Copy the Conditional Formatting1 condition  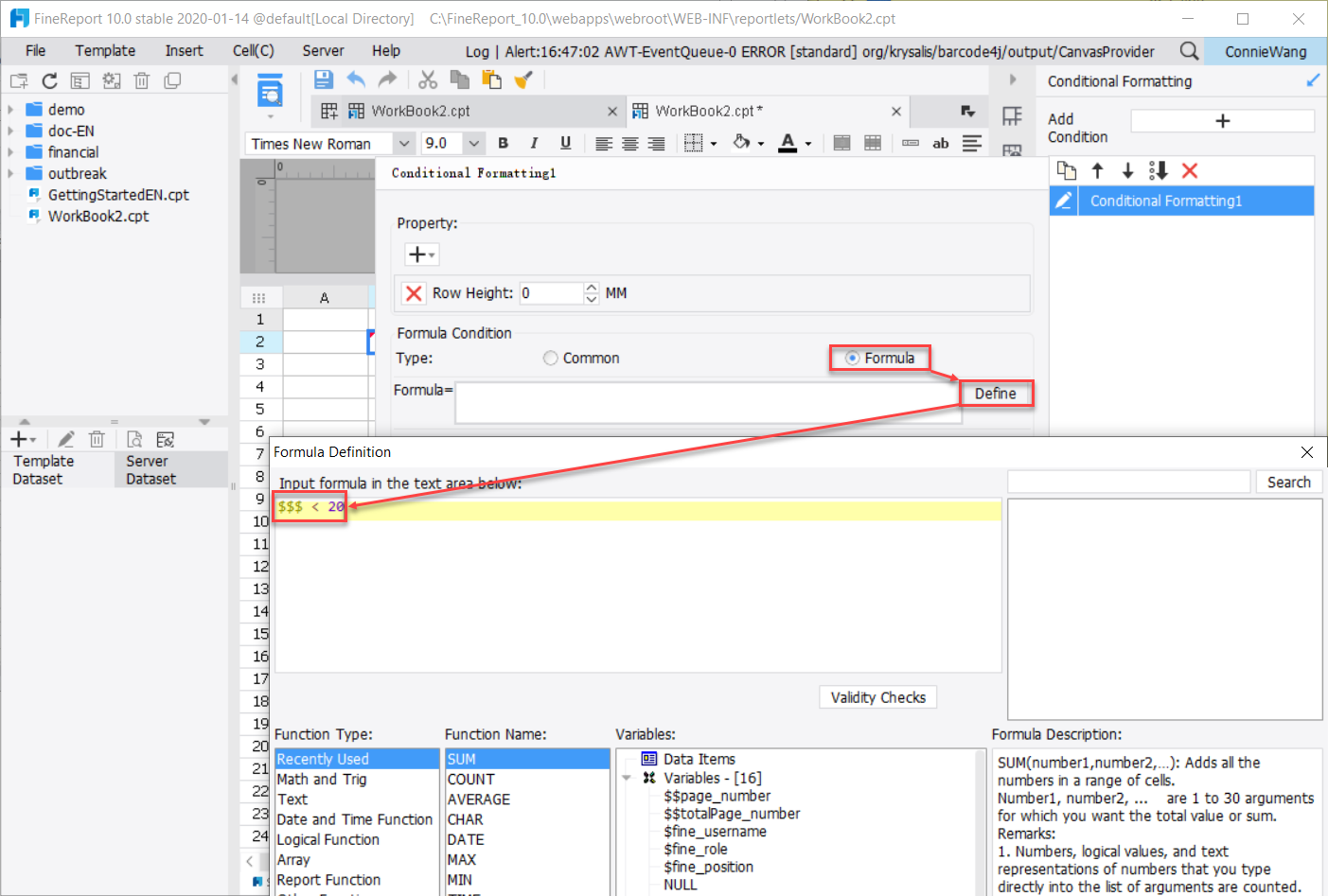(x=1066, y=169)
